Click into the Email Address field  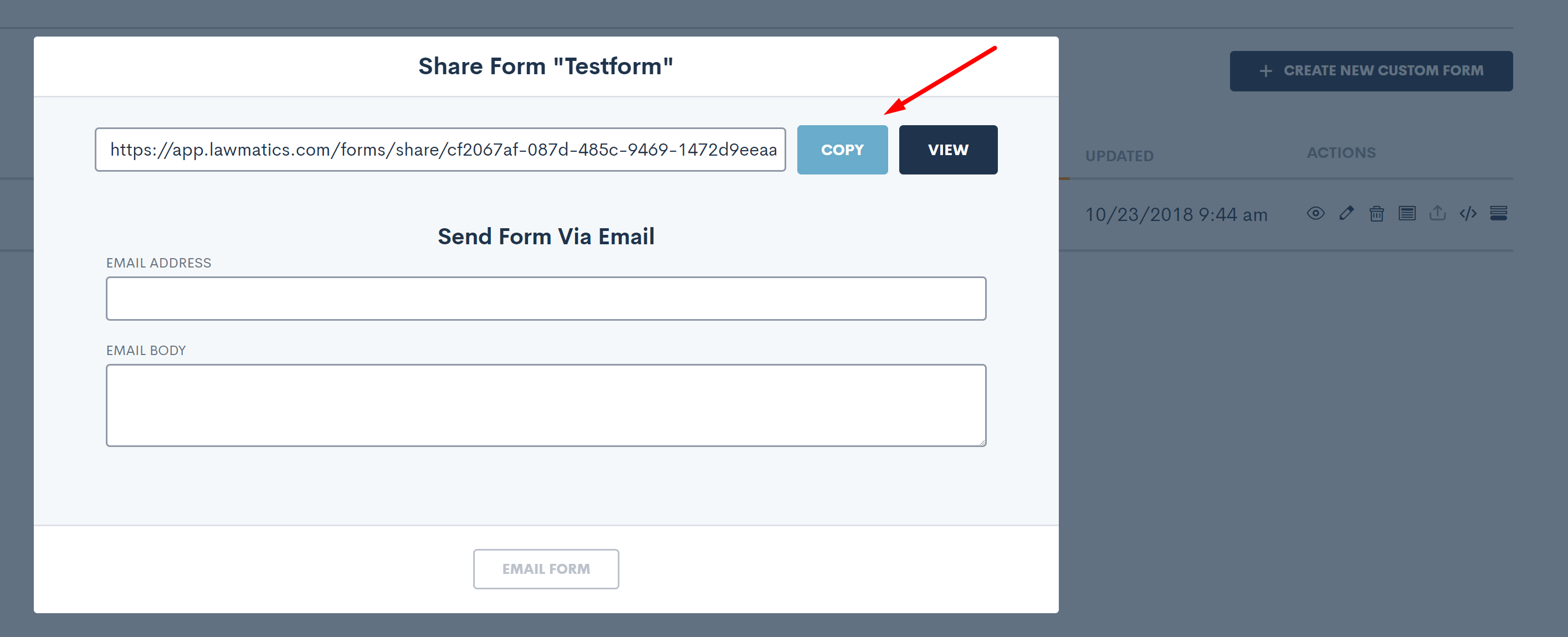tap(545, 298)
